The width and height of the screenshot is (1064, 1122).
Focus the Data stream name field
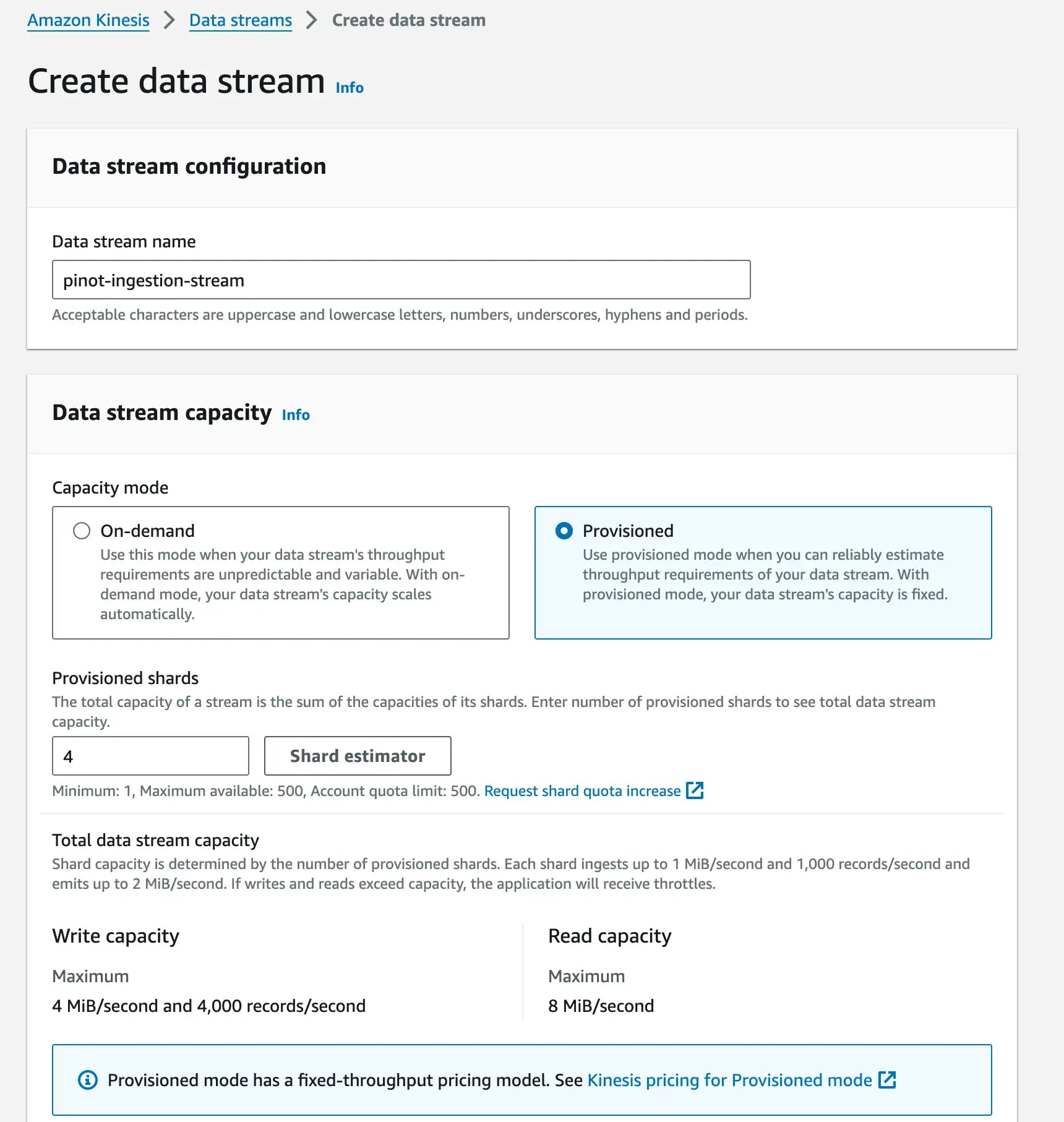tap(401, 280)
